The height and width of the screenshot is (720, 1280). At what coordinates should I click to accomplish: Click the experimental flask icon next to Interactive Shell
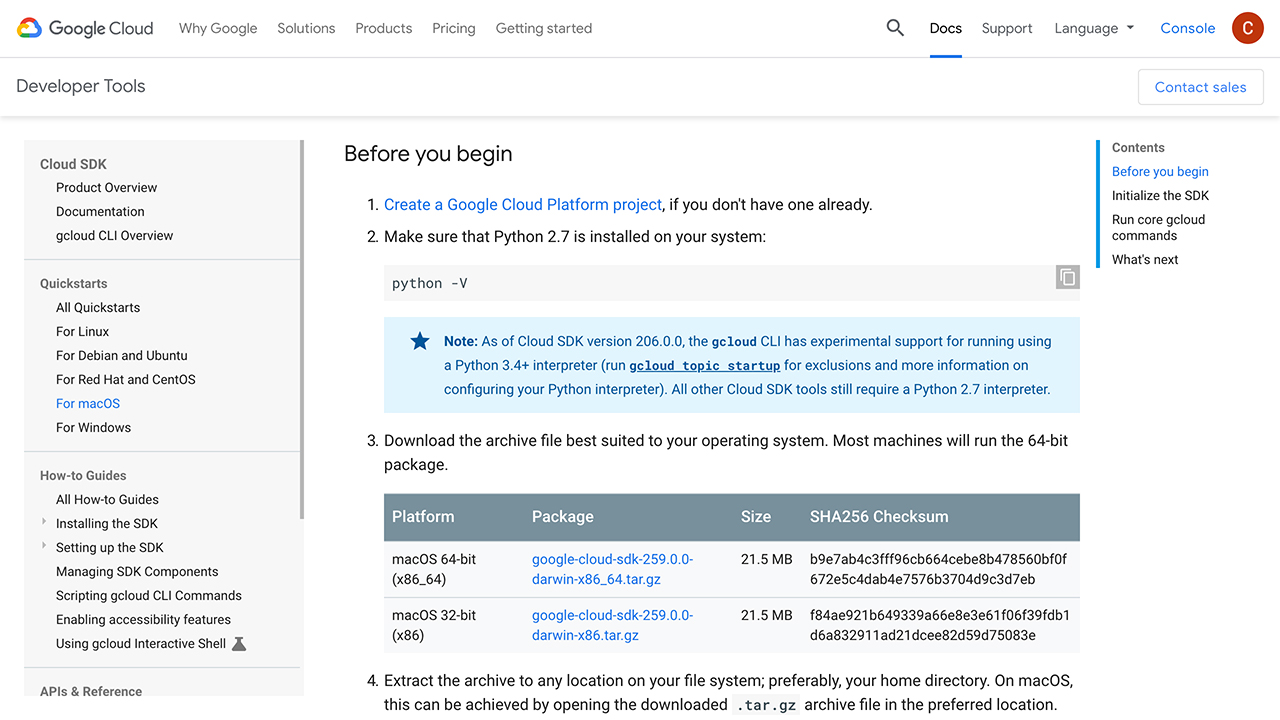[x=238, y=644]
